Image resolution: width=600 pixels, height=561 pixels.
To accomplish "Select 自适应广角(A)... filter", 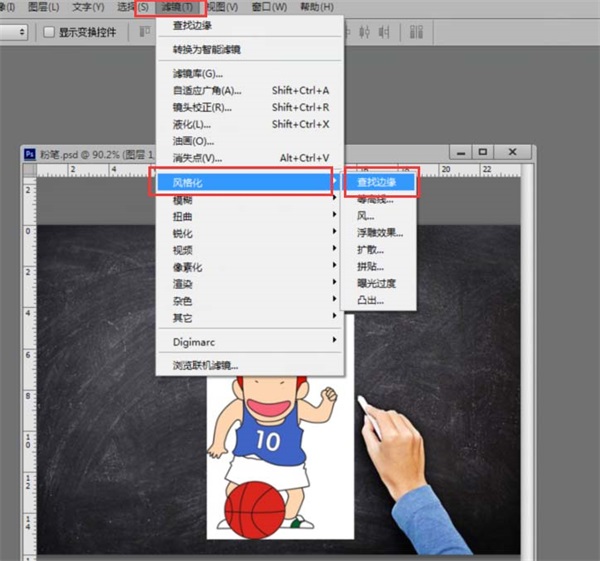I will pyautogui.click(x=250, y=91).
